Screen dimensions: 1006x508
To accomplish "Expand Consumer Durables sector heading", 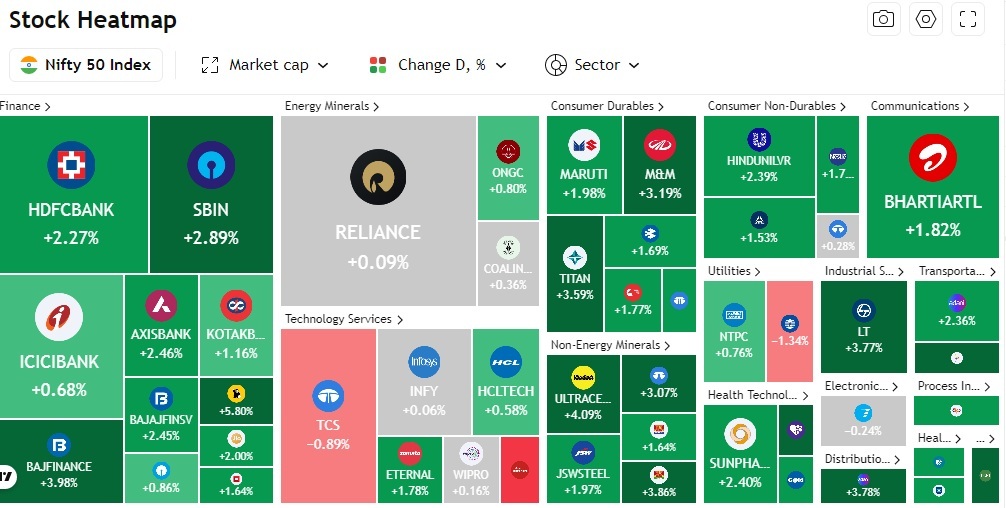I will click(x=607, y=106).
